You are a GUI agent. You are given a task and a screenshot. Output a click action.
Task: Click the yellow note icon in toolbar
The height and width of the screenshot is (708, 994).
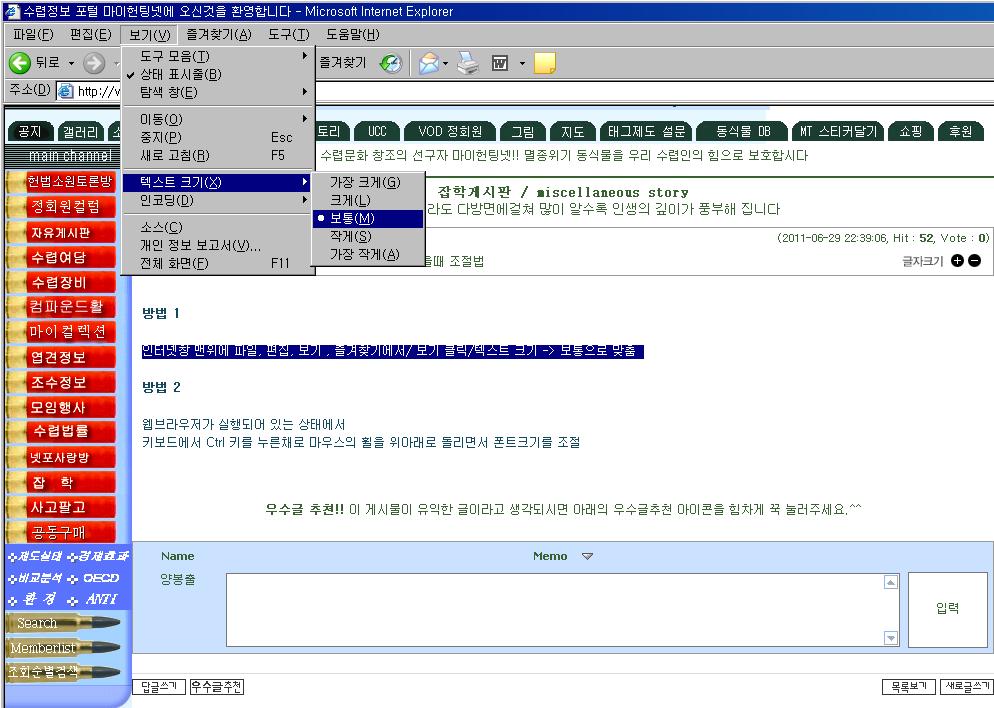(x=544, y=63)
